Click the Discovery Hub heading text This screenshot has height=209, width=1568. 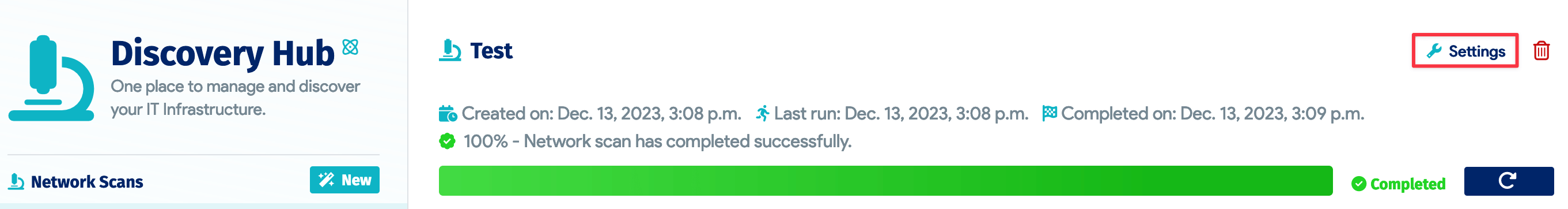(x=223, y=53)
